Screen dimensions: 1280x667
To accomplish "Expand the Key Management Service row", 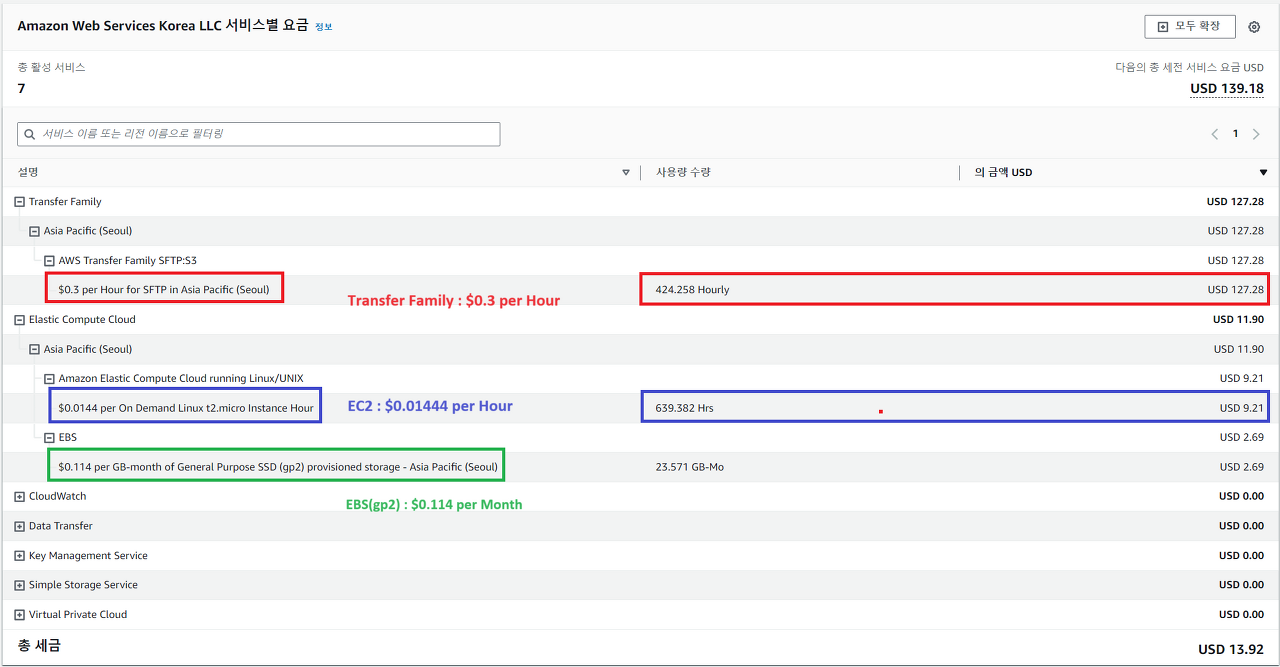I will click(x=20, y=556).
